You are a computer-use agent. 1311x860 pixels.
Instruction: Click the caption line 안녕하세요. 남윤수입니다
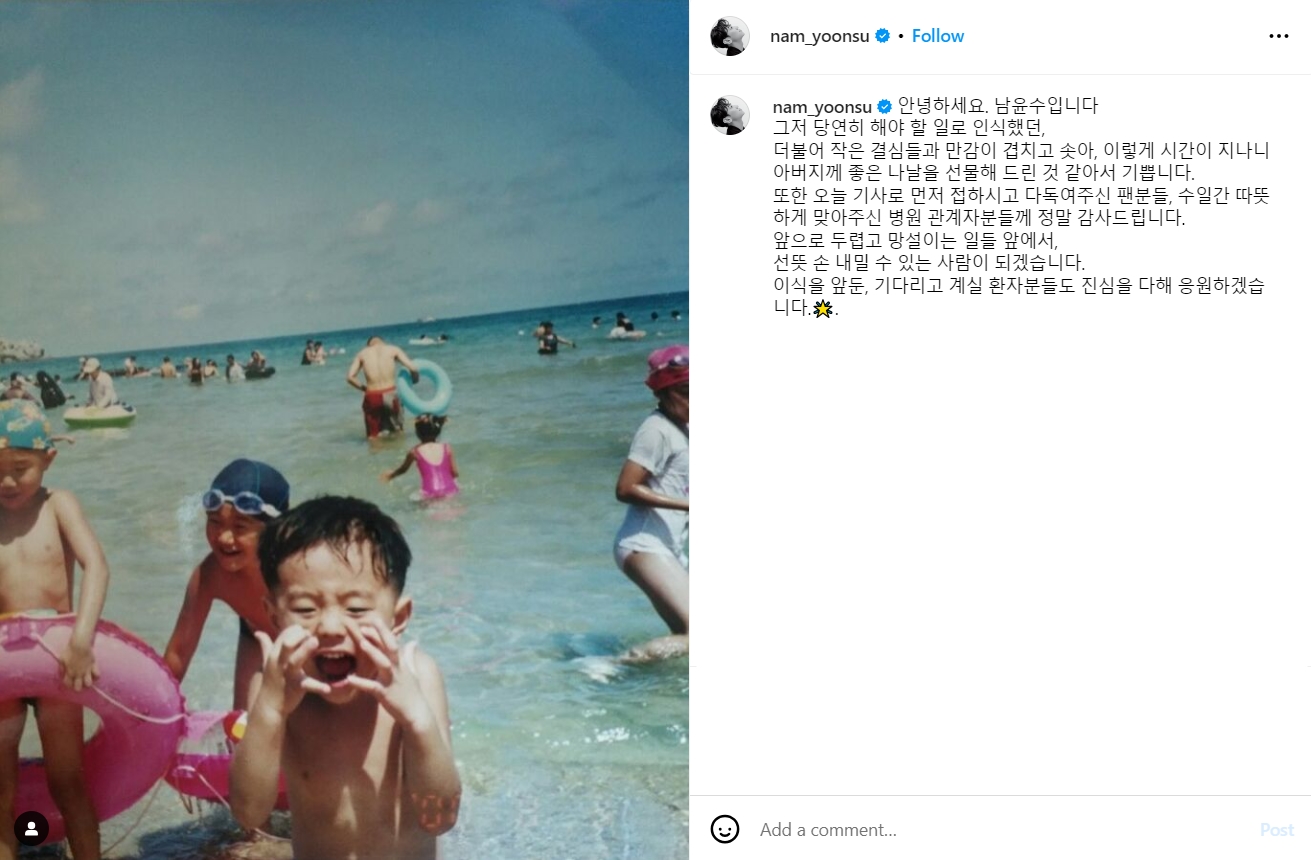coord(998,105)
